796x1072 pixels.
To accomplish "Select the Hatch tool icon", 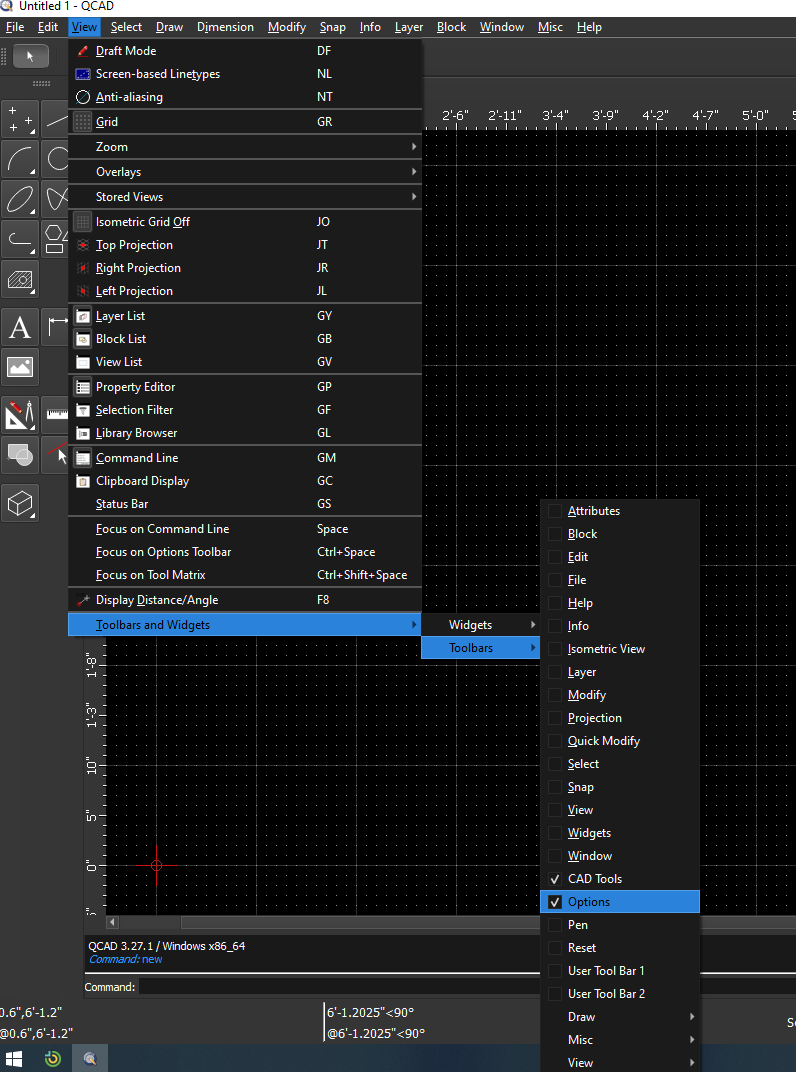I will tap(20, 279).
